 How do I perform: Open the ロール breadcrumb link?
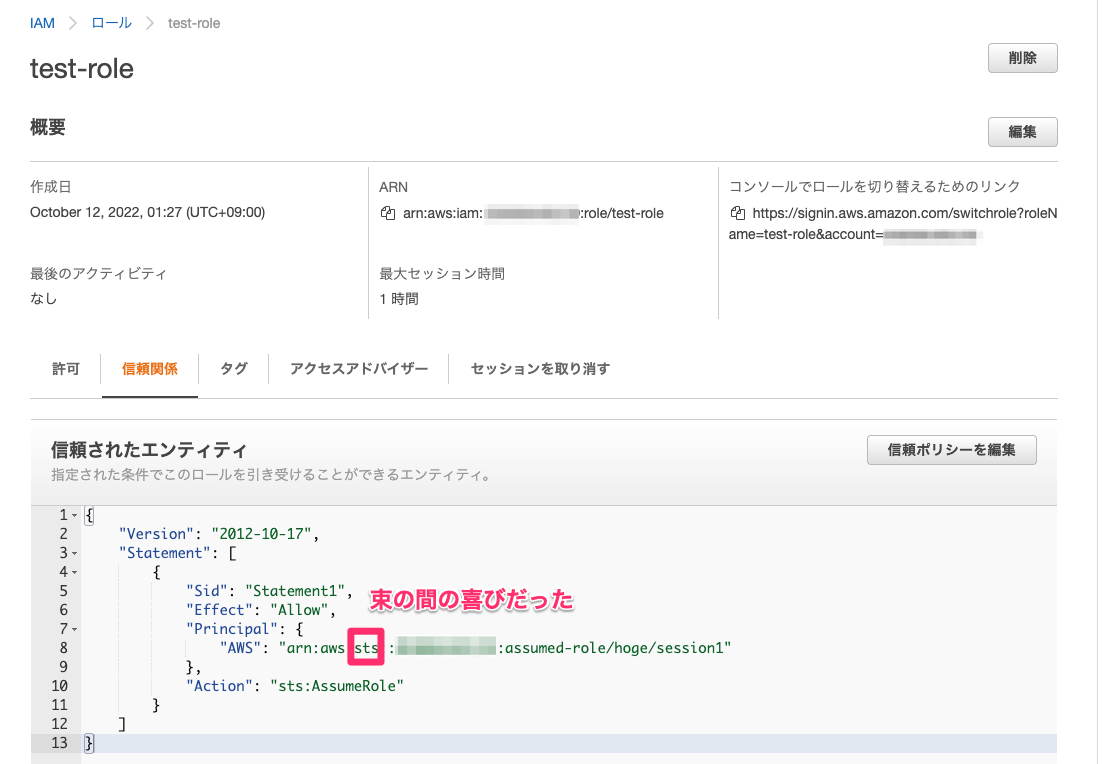111,22
